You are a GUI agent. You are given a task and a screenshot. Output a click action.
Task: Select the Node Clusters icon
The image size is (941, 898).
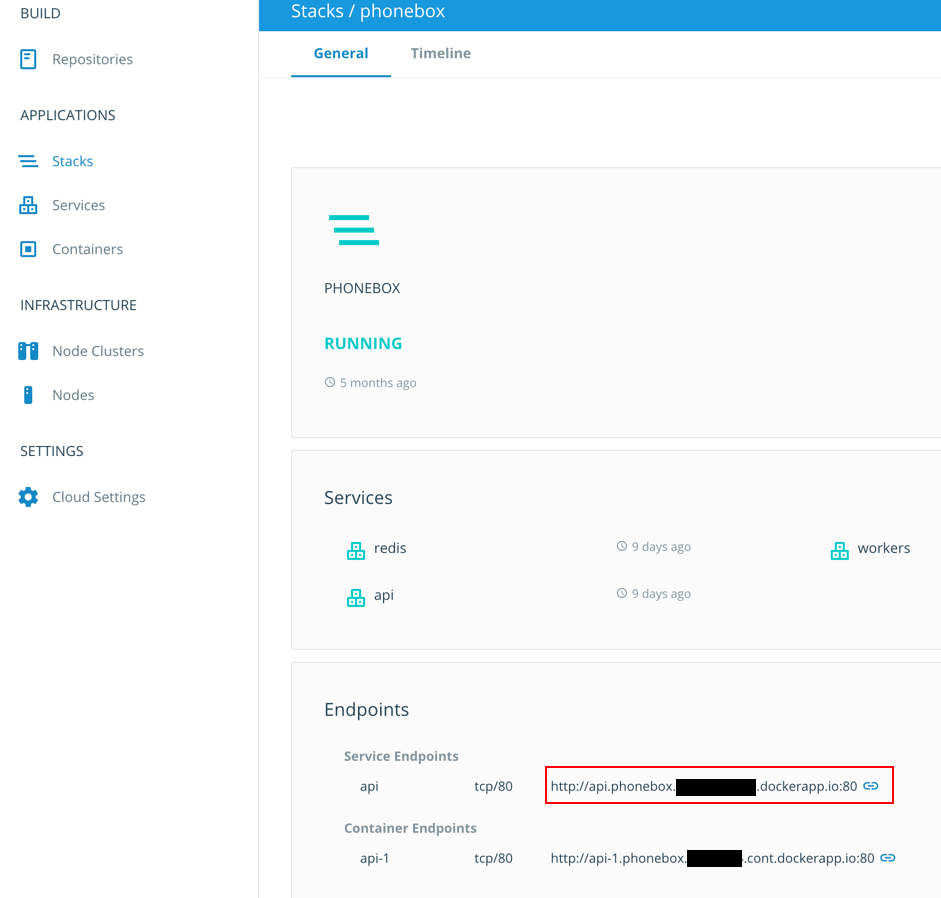pos(29,351)
